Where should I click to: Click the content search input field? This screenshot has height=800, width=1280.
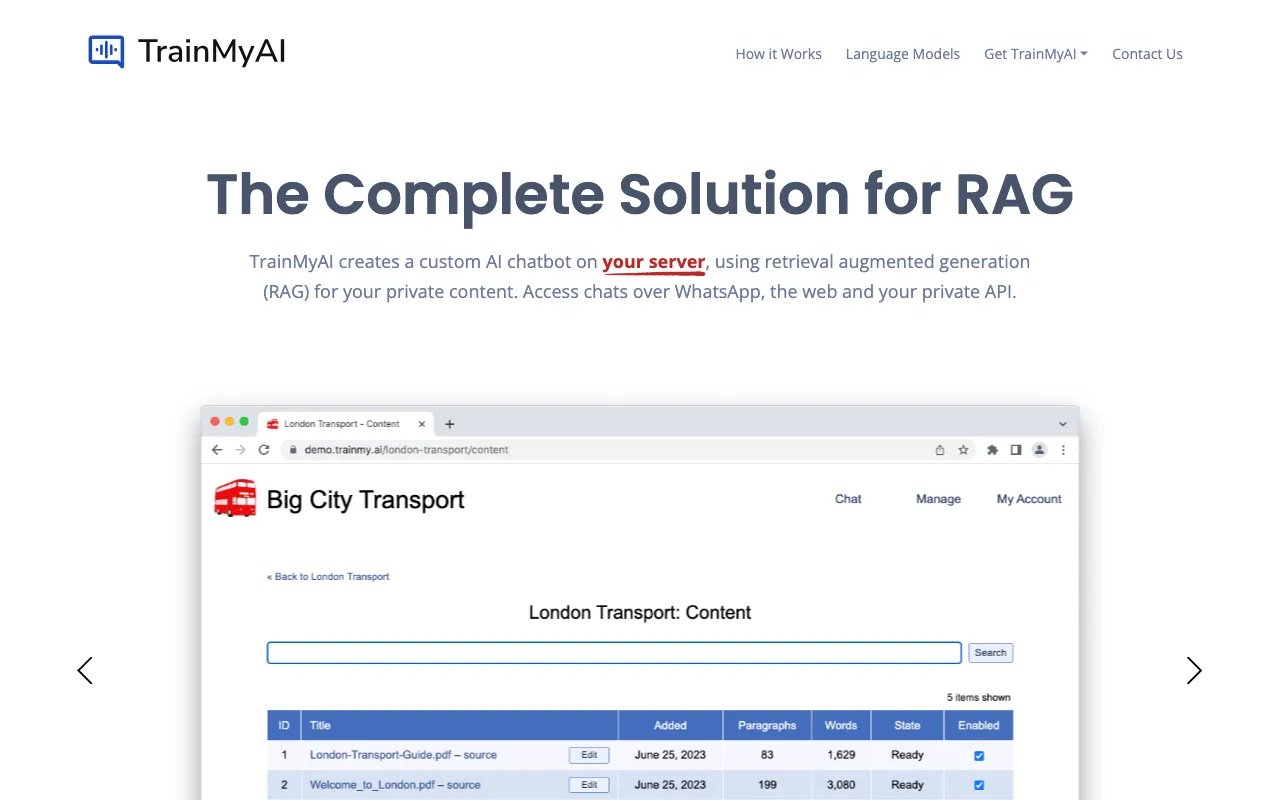point(614,653)
